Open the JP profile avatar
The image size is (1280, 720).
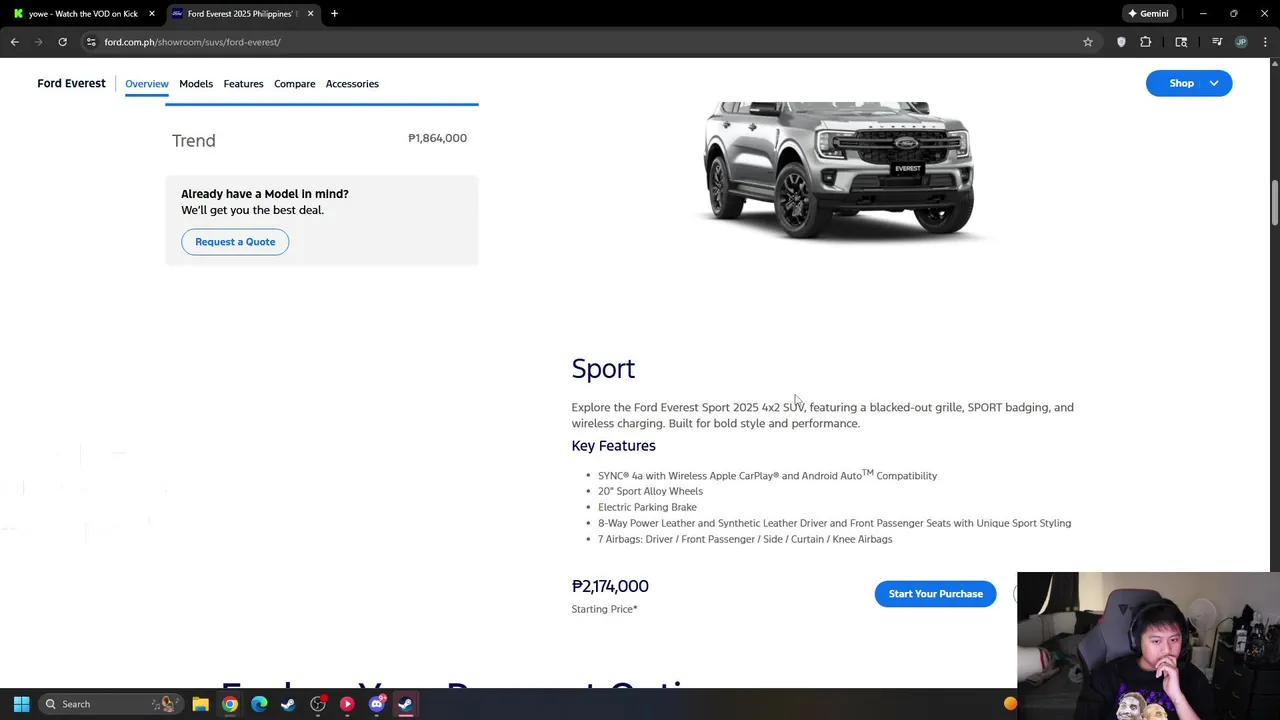pos(1241,42)
